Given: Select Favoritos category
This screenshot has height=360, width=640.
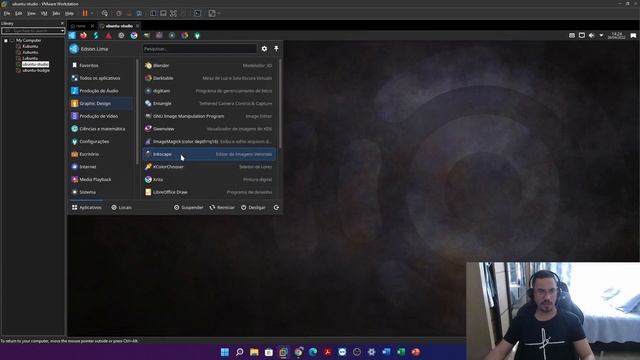Looking at the screenshot, I should click(x=101, y=65).
